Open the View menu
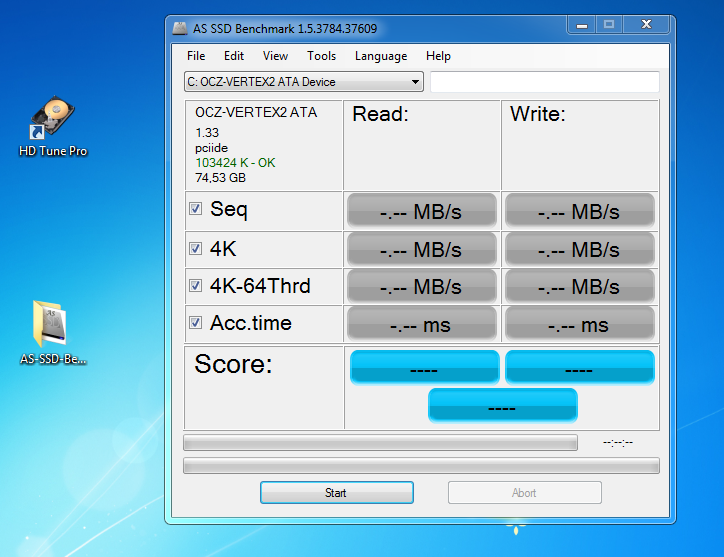The width and height of the screenshot is (724, 557). [x=275, y=56]
